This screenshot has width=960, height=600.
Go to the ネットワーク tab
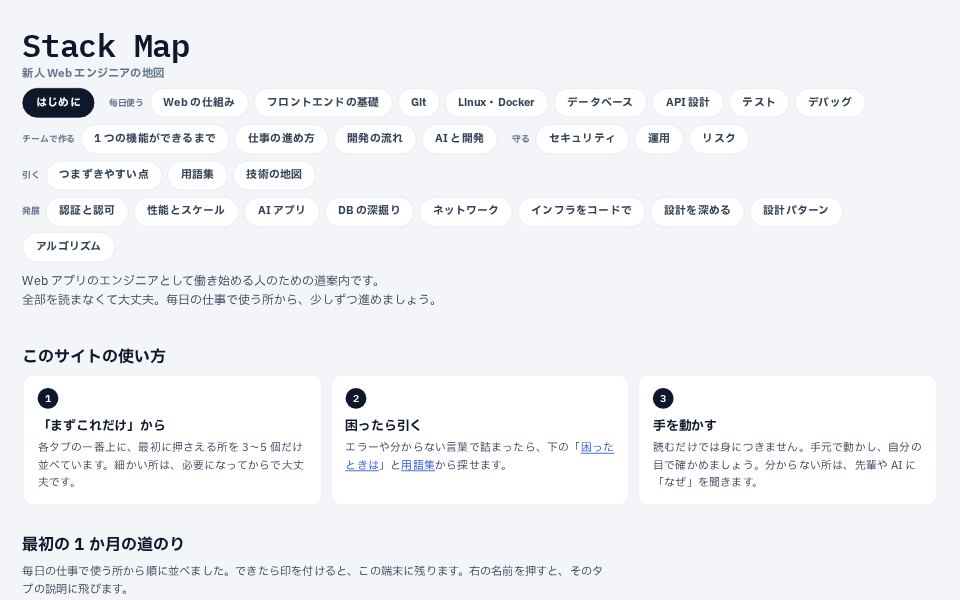click(466, 211)
